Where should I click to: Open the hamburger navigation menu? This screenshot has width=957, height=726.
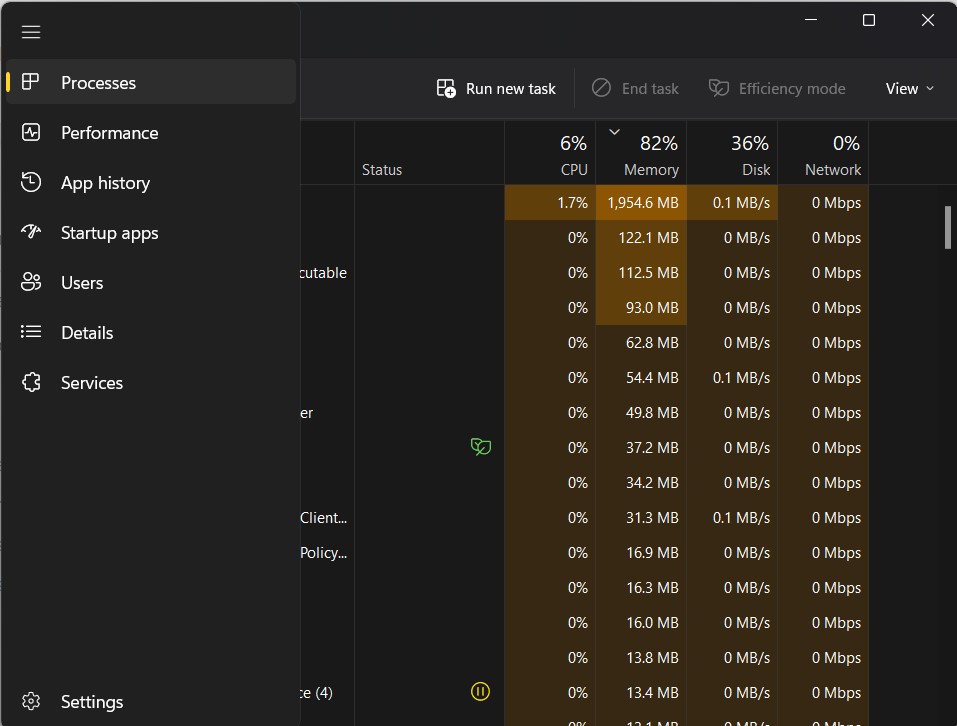[30, 31]
